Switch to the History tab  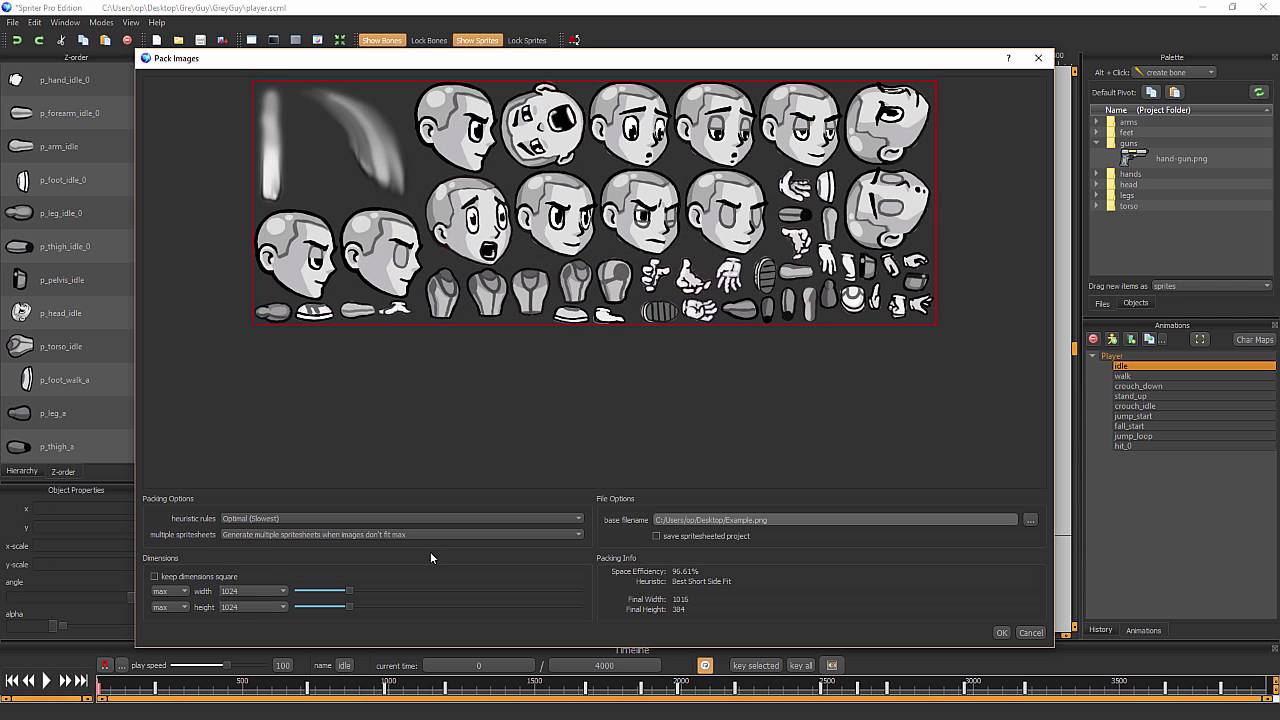[x=1100, y=630]
